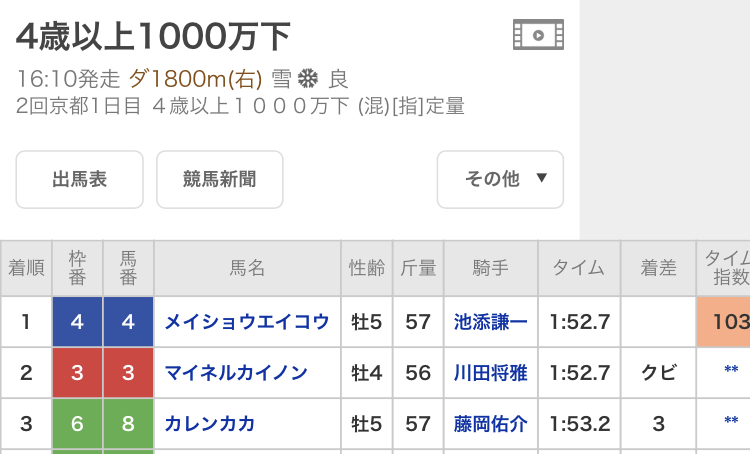Open the 競馬新聞 page
The height and width of the screenshot is (454, 750).
pos(220,179)
